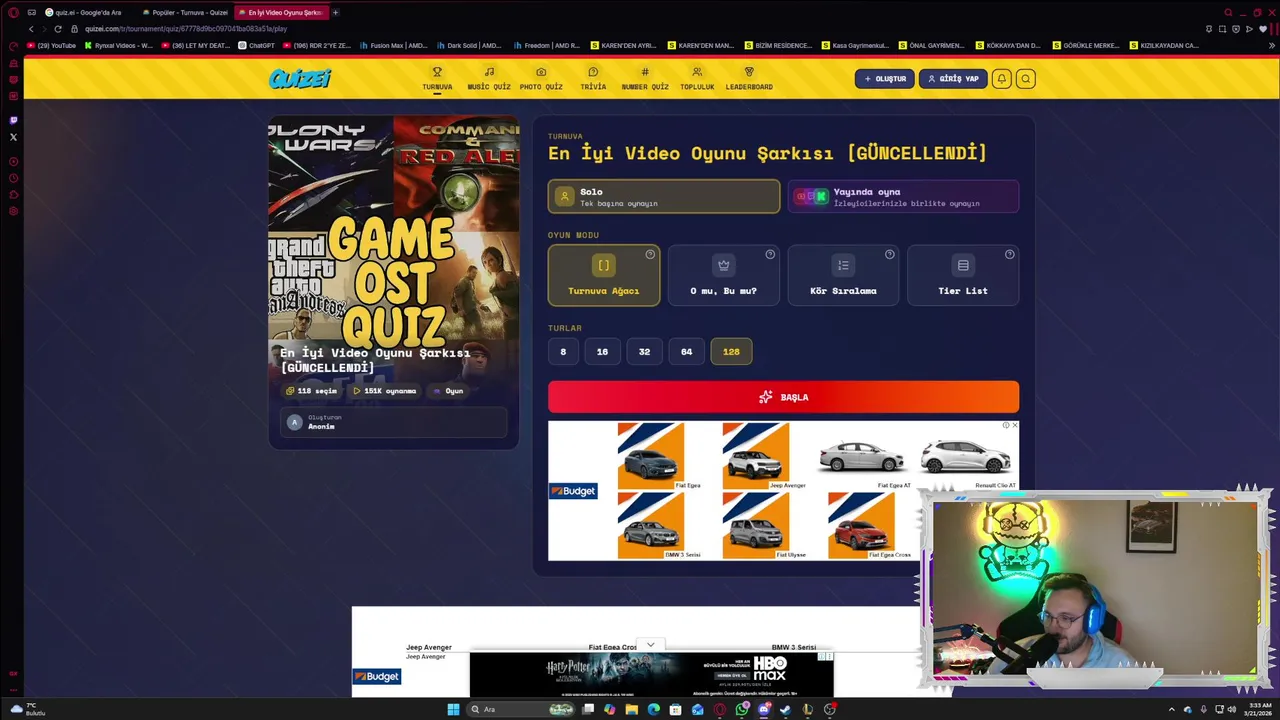Image resolution: width=1280 pixels, height=720 pixels.
Task: Click the Giriş Yap login button
Action: [x=953, y=79]
